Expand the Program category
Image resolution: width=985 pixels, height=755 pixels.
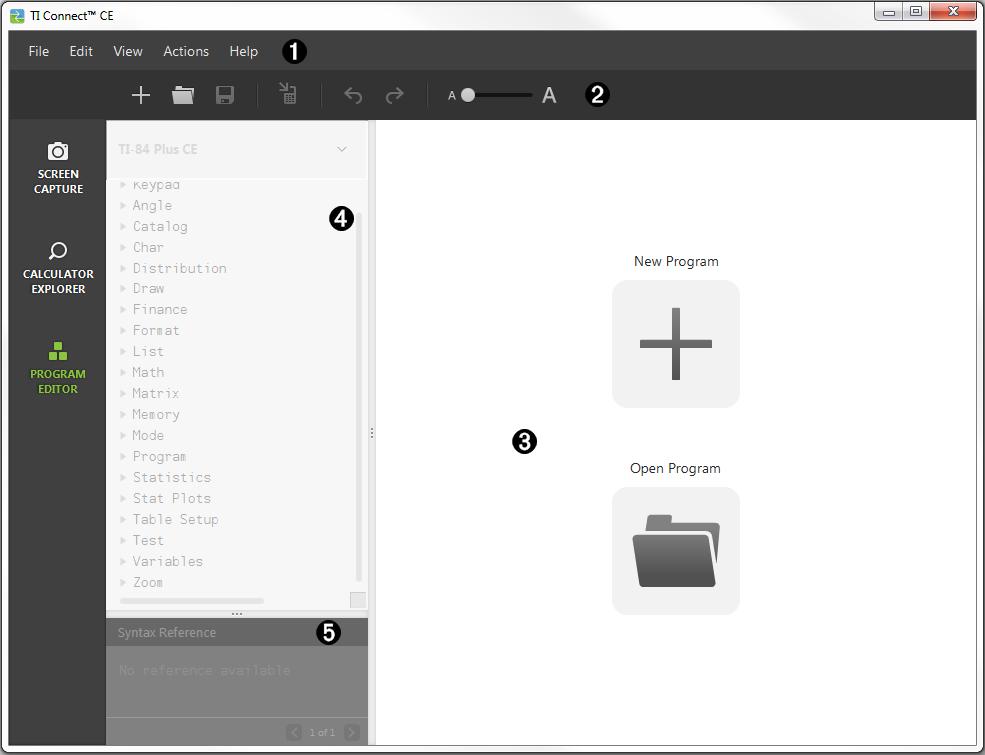123,457
